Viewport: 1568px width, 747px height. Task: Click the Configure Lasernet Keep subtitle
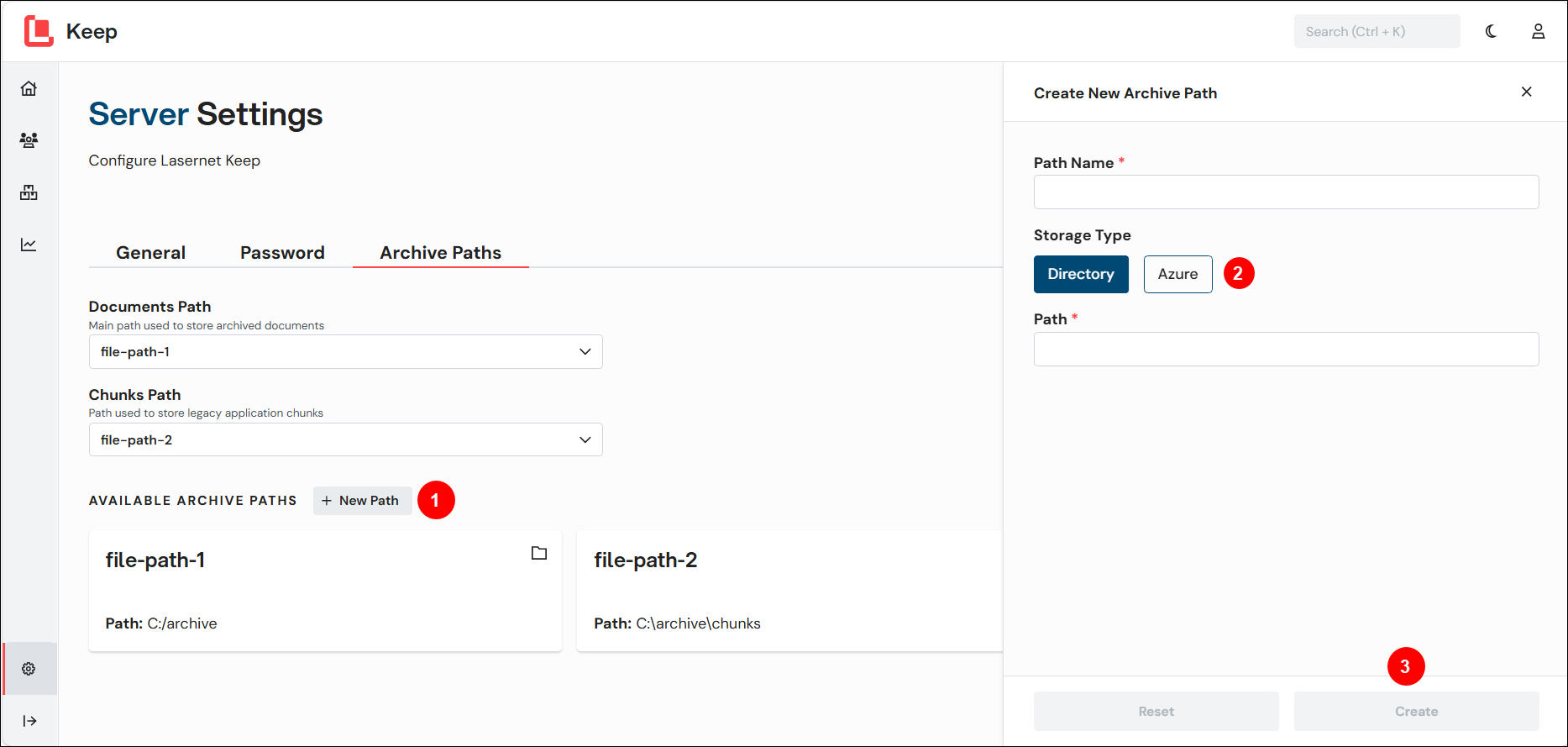(x=175, y=160)
